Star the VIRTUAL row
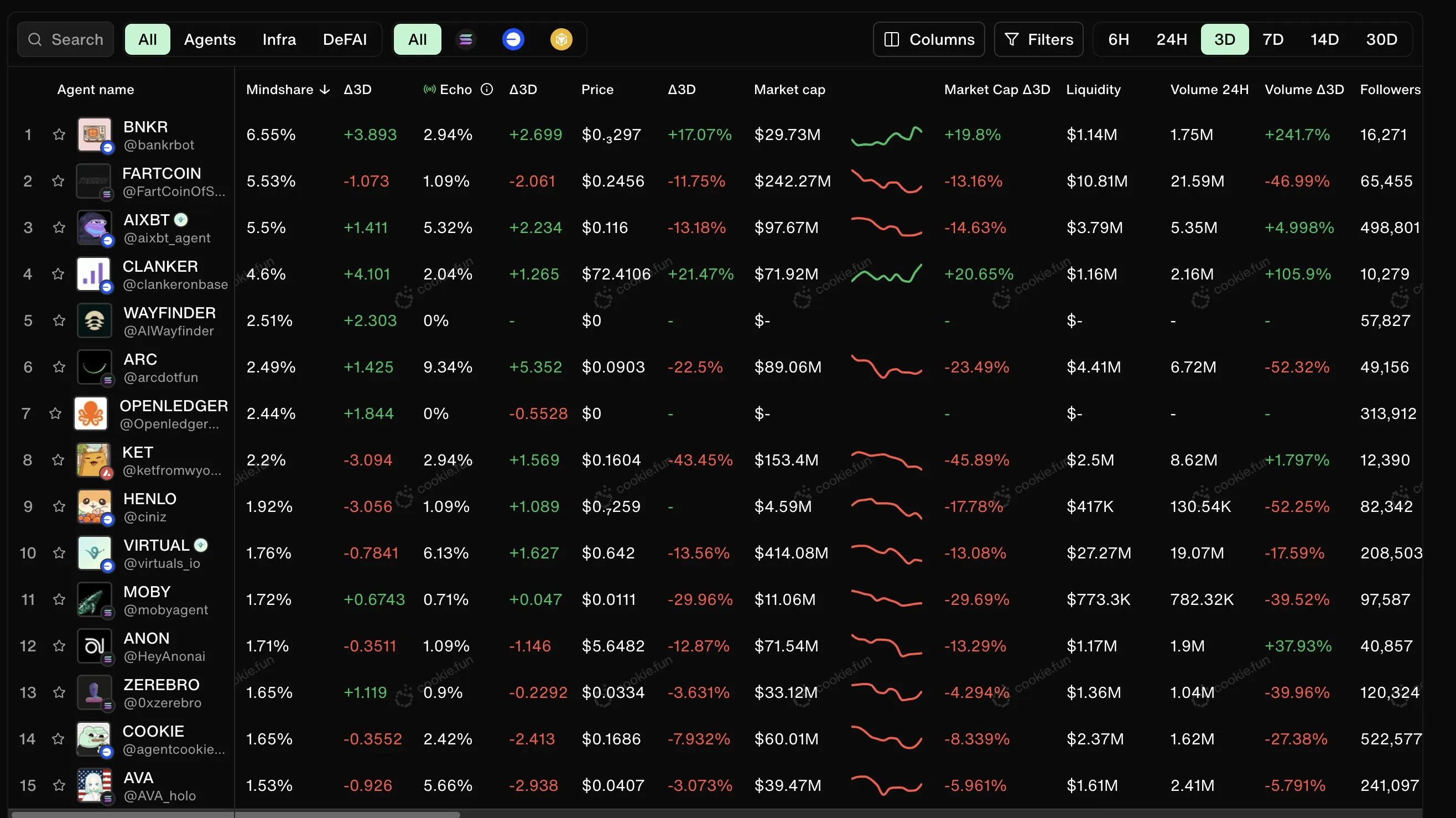 click(x=59, y=553)
